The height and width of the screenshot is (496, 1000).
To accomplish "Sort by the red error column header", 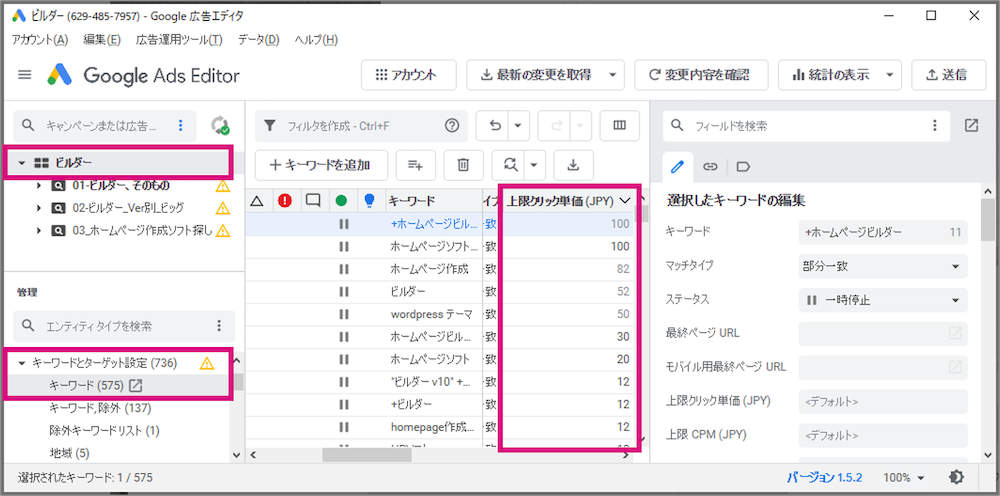I will tap(284, 201).
